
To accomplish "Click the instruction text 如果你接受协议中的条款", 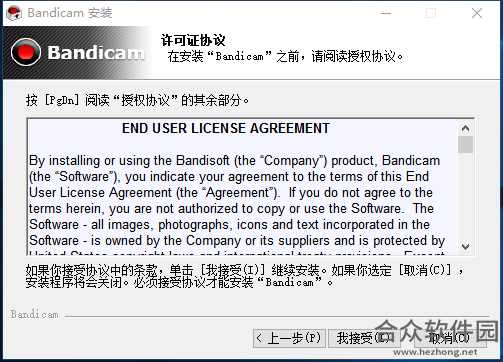I will coord(244,276).
